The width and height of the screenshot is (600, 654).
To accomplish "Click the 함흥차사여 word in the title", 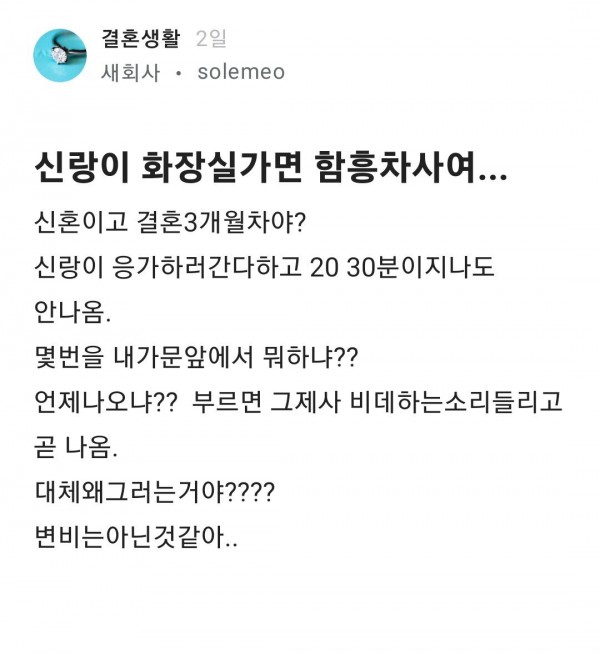I will pyautogui.click(x=395, y=167).
